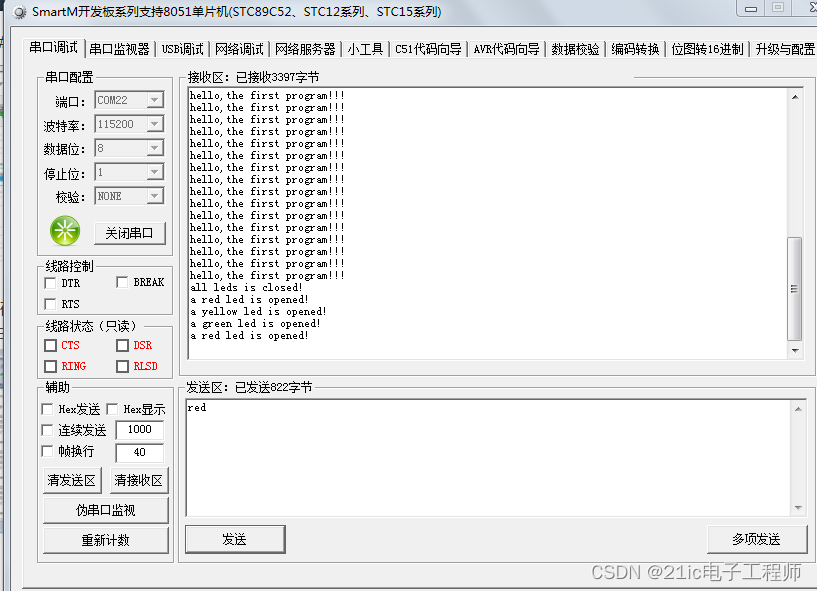Screen dimensions: 817x591
Task: Select the 串口调试 tab
Action: (53, 48)
